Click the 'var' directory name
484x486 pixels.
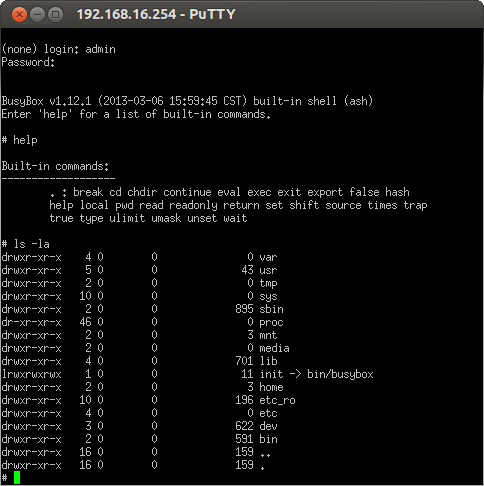[x=268, y=257]
